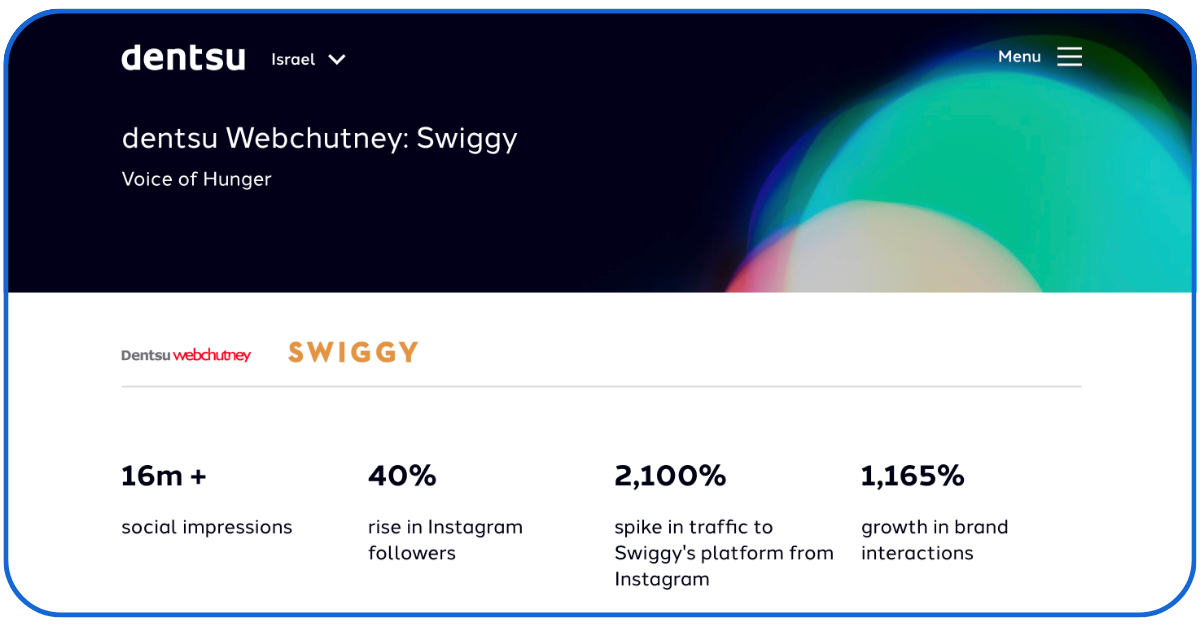This screenshot has height=628, width=1200.
Task: Select the '1,165%' statistic figure
Action: 912,476
